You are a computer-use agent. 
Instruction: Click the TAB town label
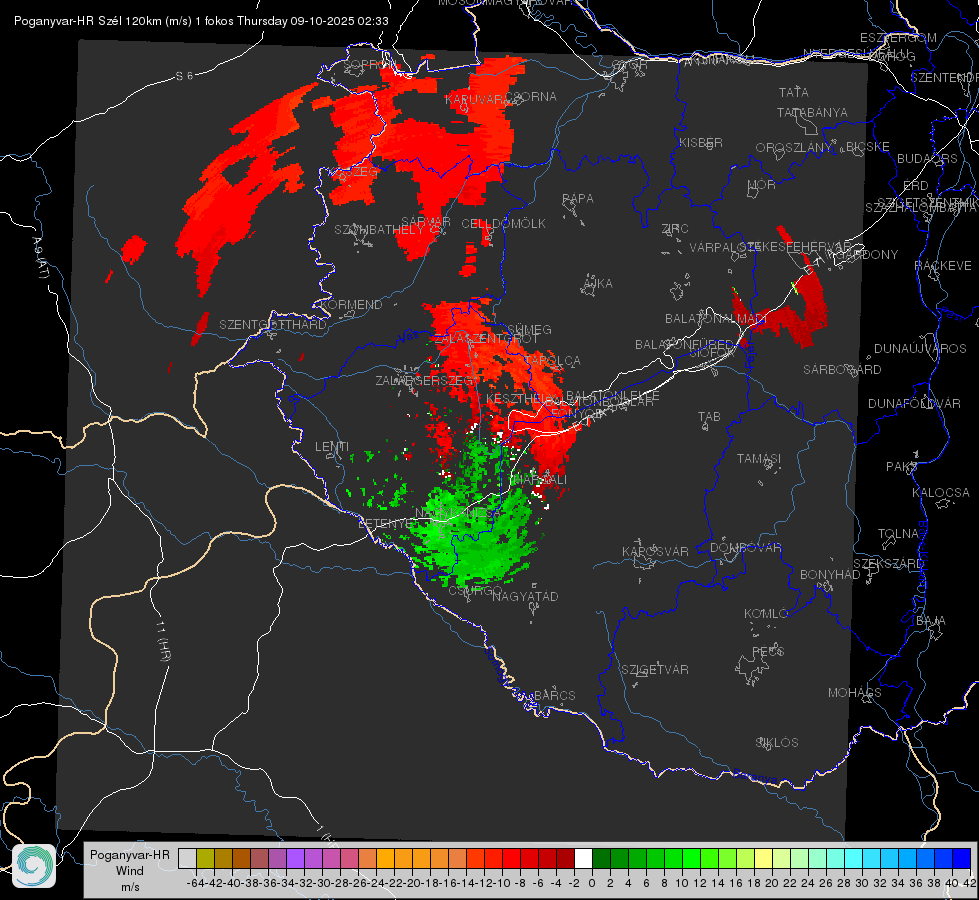[709, 417]
